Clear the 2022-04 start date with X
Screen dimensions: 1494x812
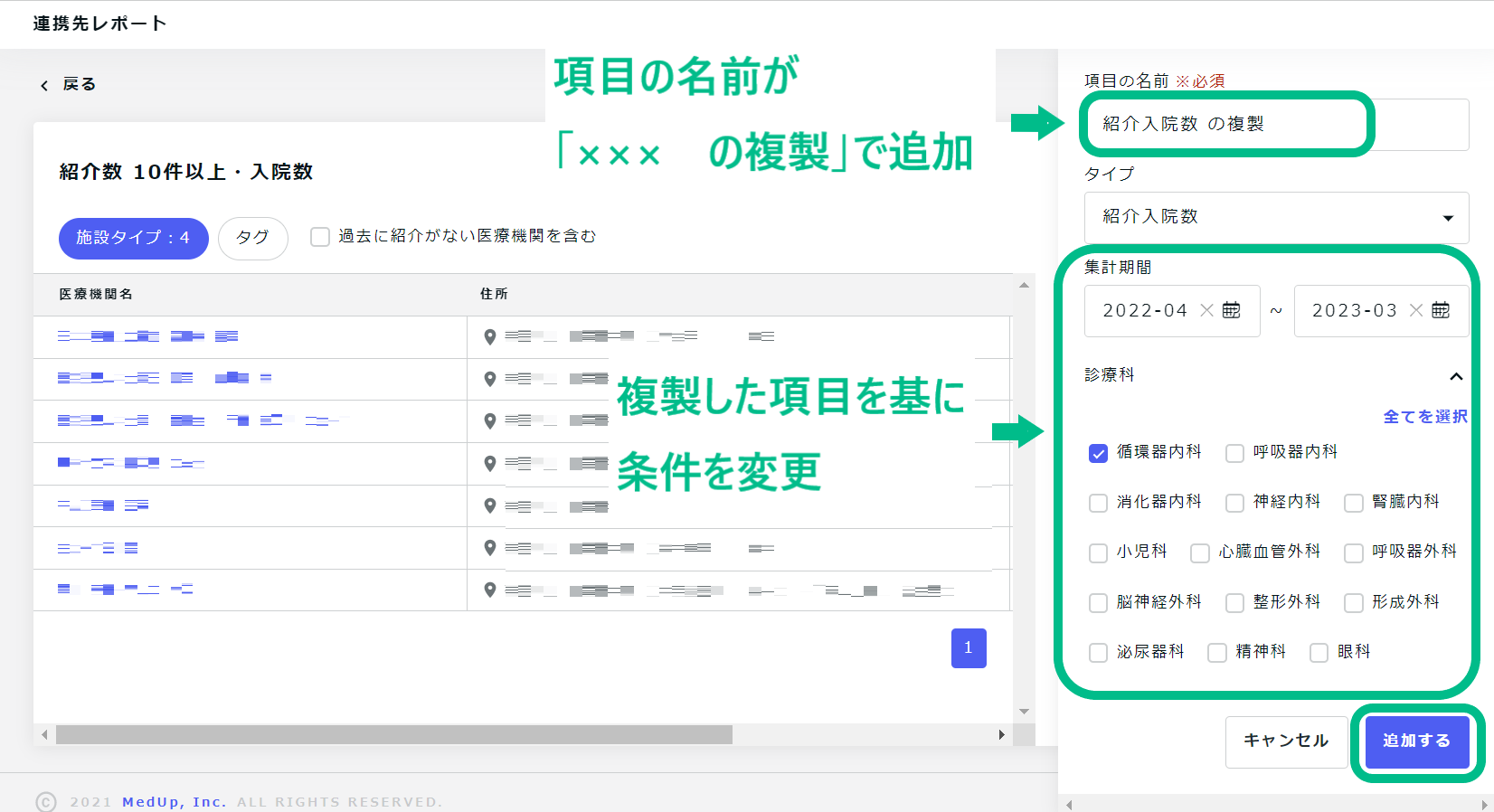coord(1206,310)
